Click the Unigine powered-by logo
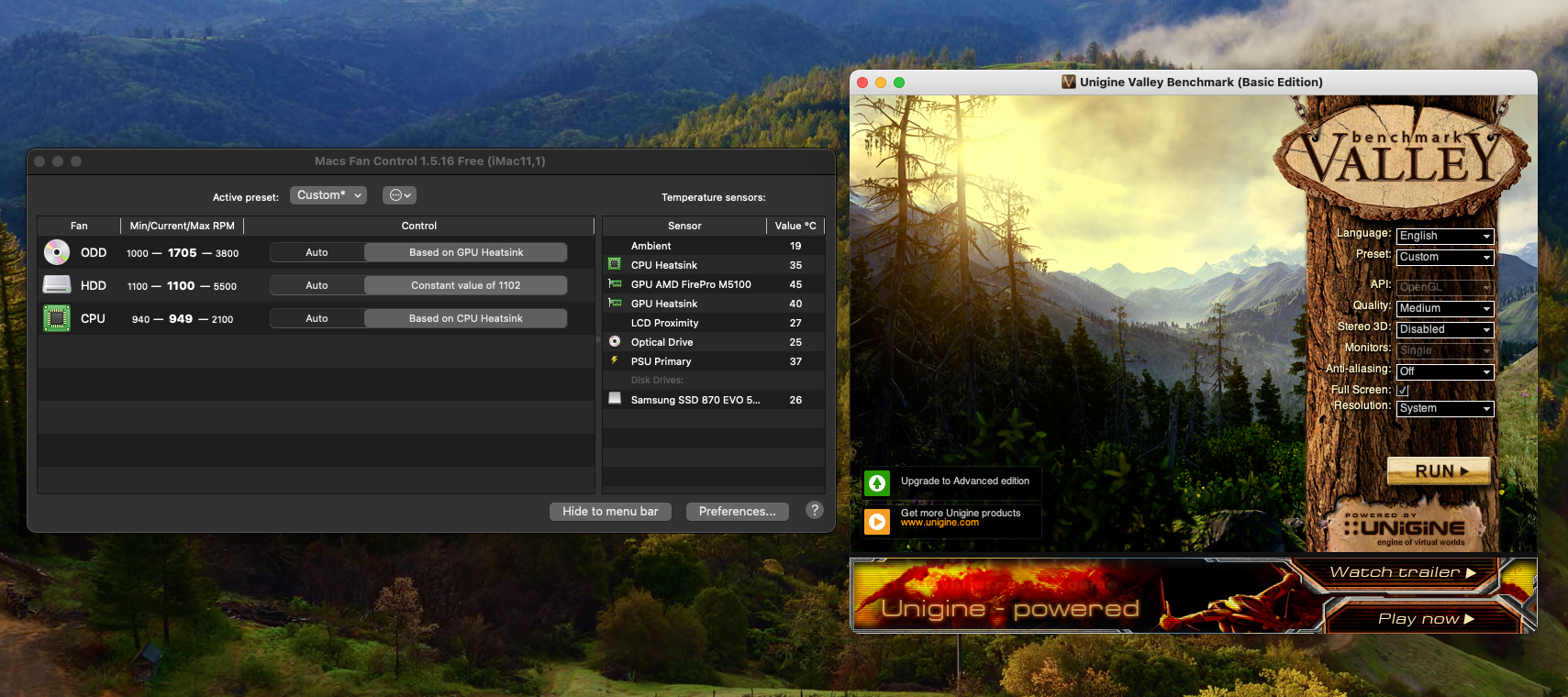 (1407, 527)
